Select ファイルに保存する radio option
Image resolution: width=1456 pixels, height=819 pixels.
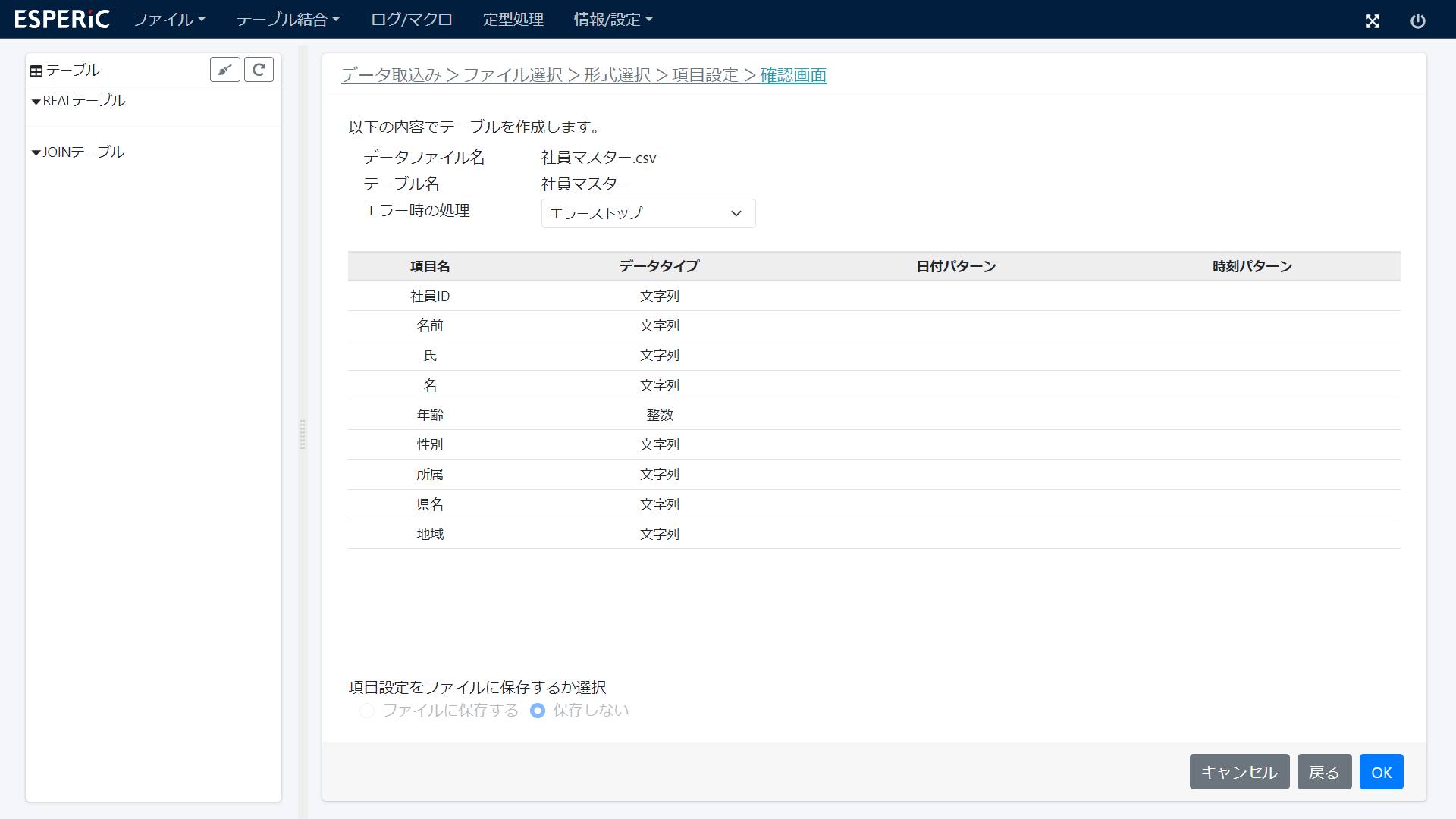click(367, 711)
